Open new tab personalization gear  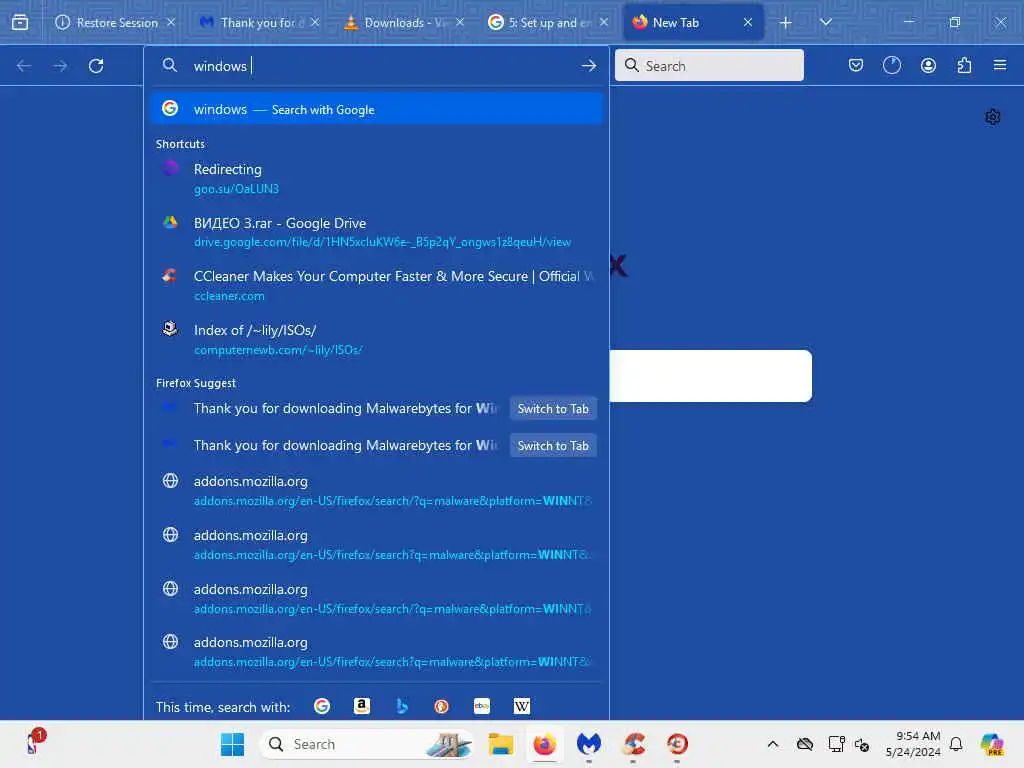coord(993,117)
